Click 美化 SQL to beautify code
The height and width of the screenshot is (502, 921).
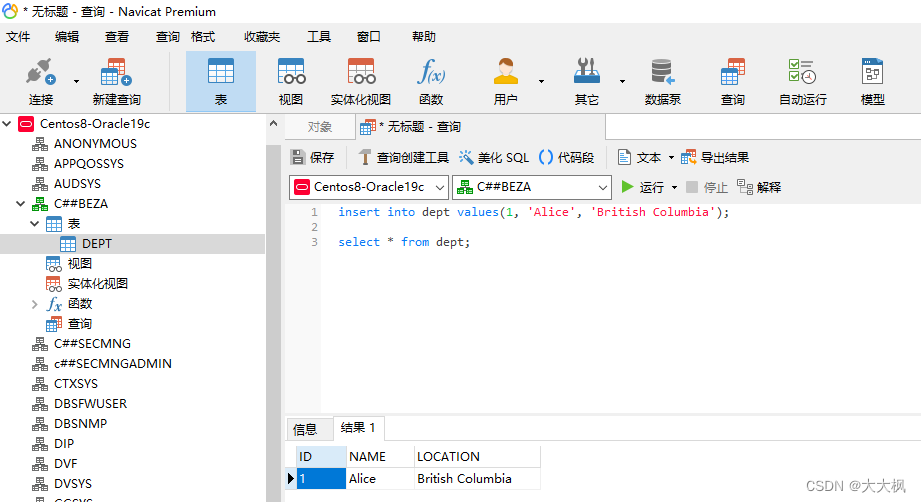(494, 157)
